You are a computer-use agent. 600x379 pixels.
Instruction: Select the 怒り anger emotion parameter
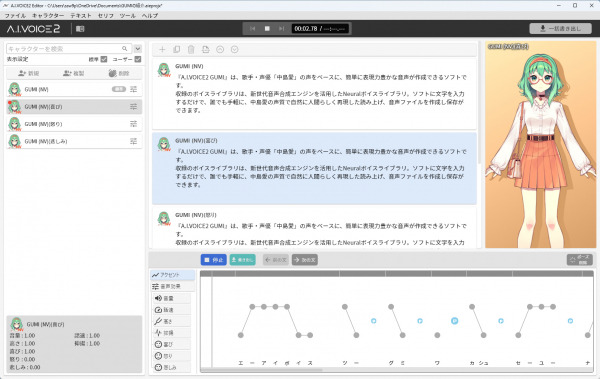(172, 356)
